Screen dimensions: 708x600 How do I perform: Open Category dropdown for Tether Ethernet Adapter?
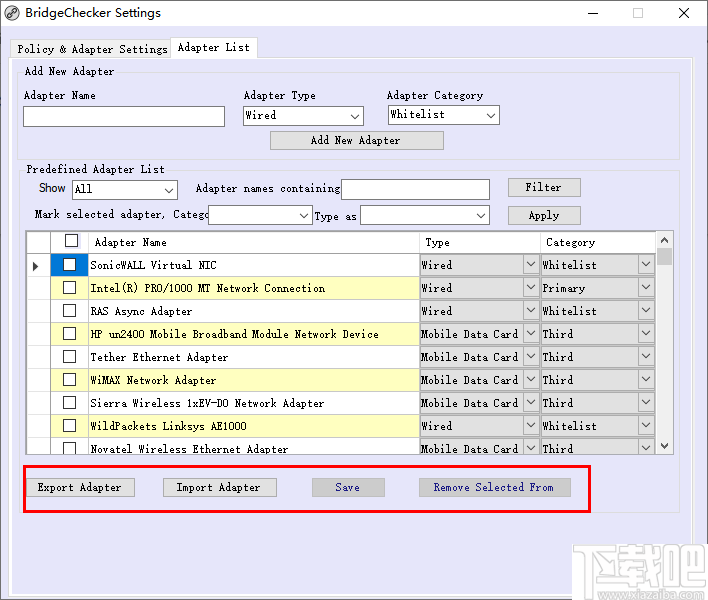tap(646, 357)
